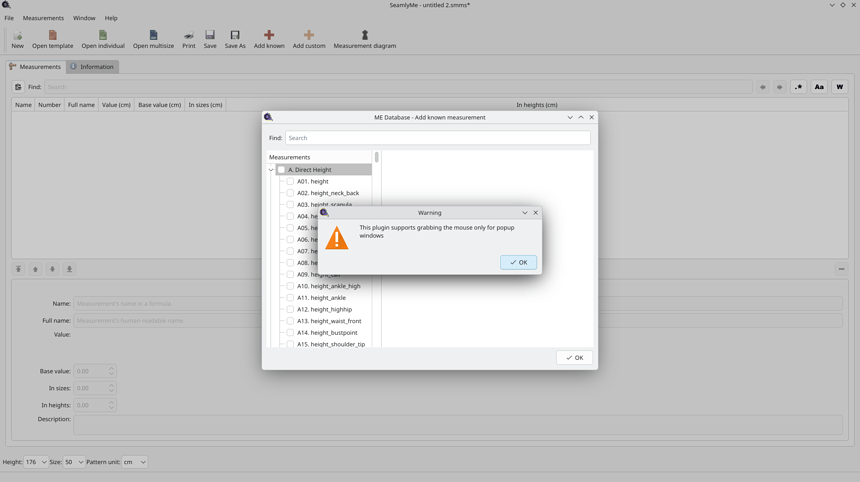Image resolution: width=860 pixels, height=482 pixels.
Task: Click the Open template icon
Action: tap(52, 39)
